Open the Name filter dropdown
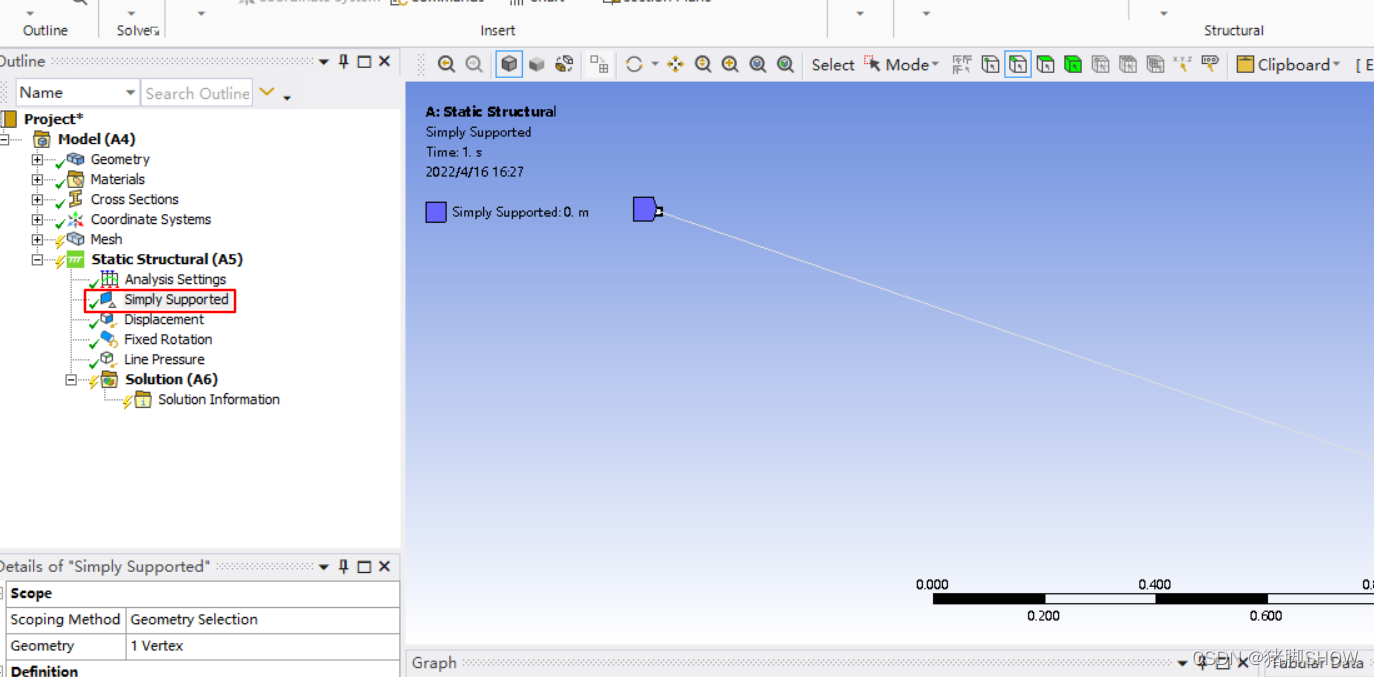The width and height of the screenshot is (1374, 677). tap(130, 93)
